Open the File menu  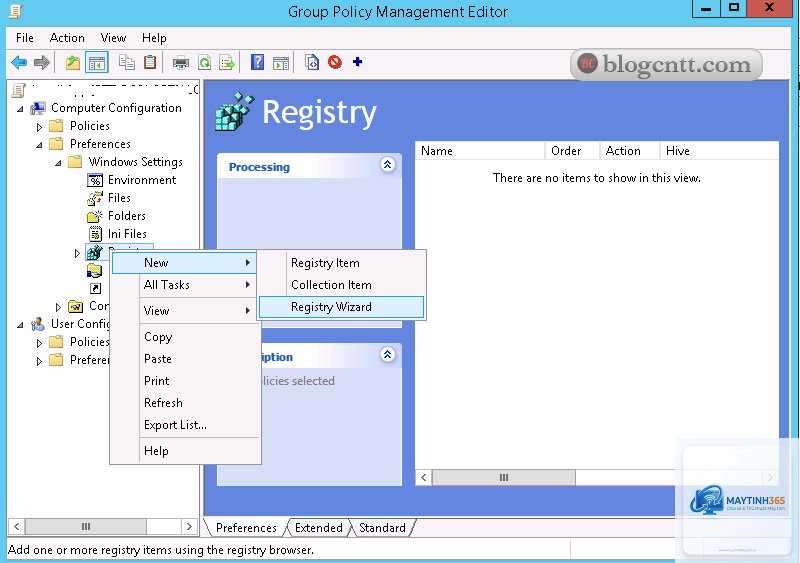[24, 38]
